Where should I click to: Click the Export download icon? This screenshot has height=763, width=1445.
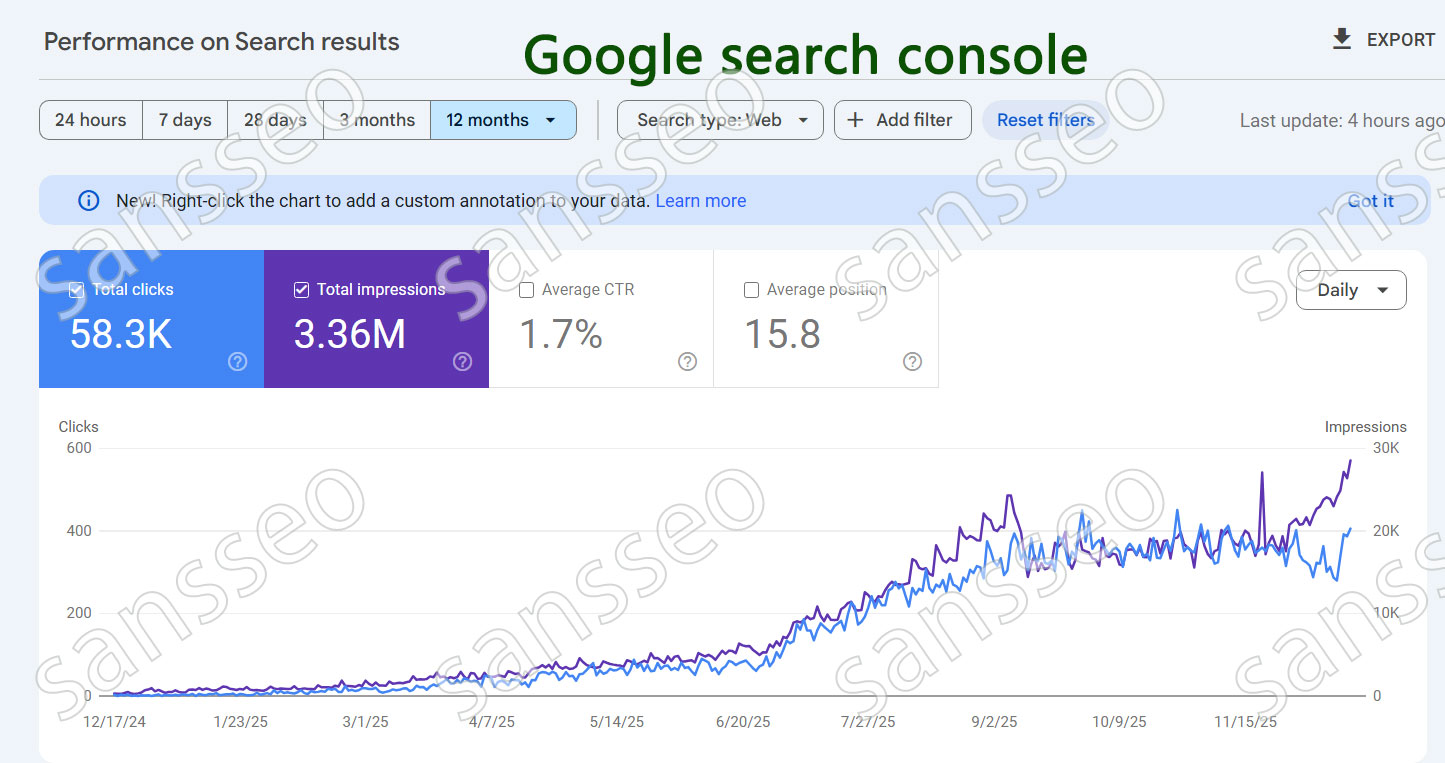1341,39
